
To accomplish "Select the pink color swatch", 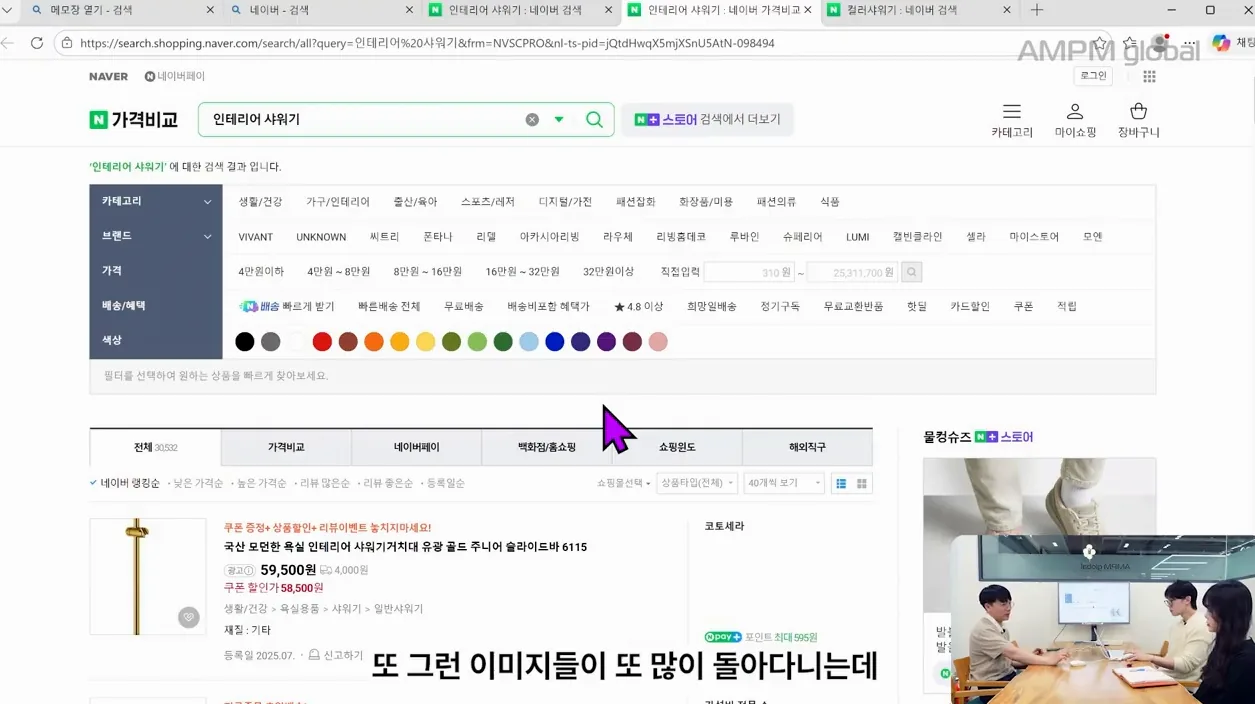I will tap(658, 342).
